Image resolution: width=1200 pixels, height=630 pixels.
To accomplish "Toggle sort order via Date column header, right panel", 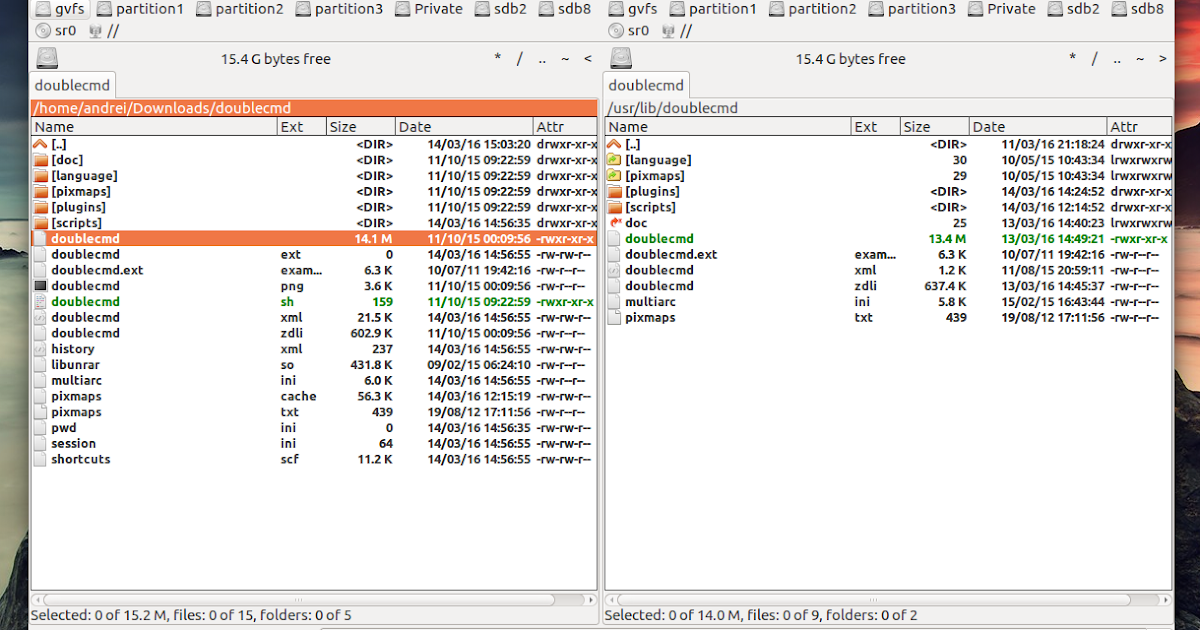I will tap(1037, 126).
